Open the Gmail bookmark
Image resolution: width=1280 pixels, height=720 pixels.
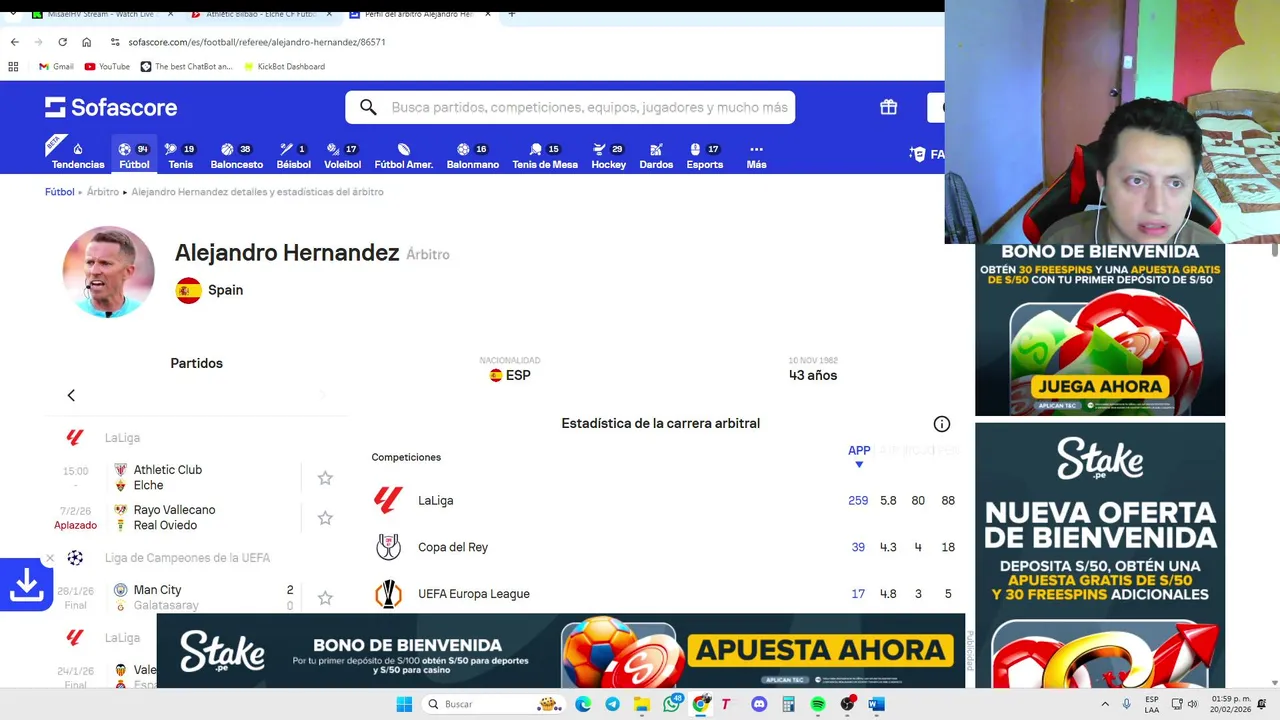click(x=56, y=67)
